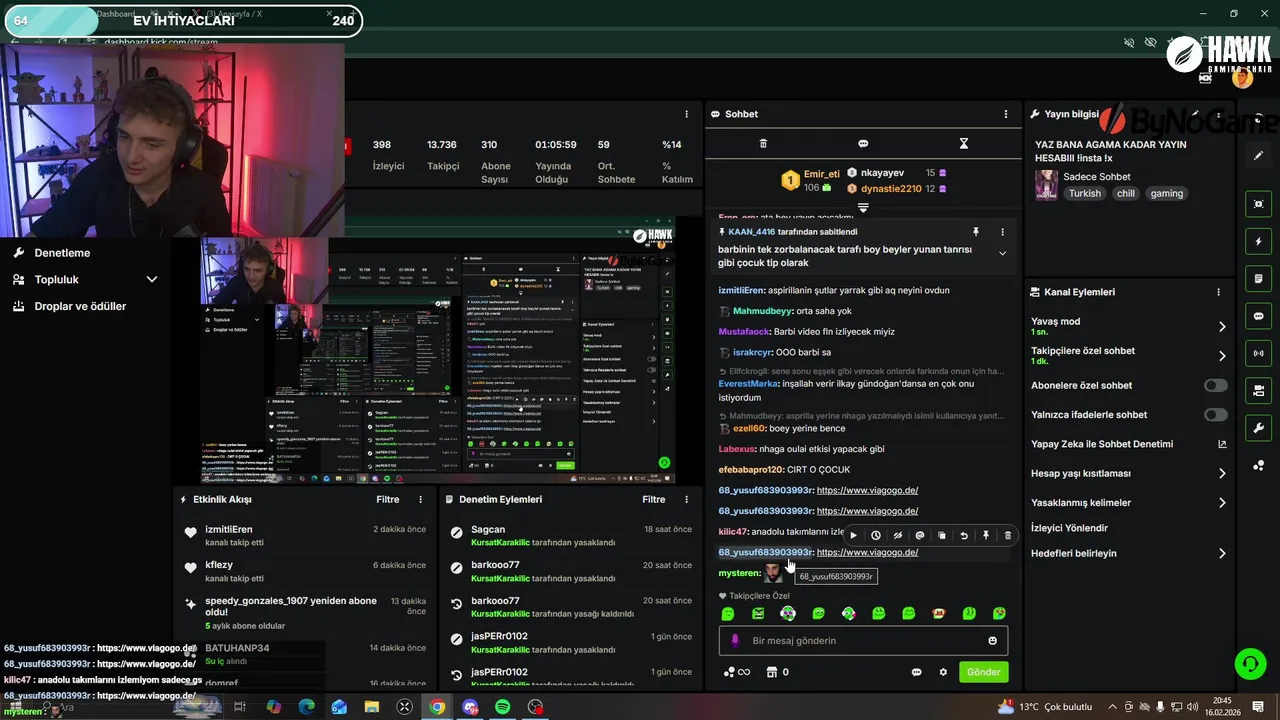
Task: Click the play icon in the message hover toolbar
Action: coord(853,536)
